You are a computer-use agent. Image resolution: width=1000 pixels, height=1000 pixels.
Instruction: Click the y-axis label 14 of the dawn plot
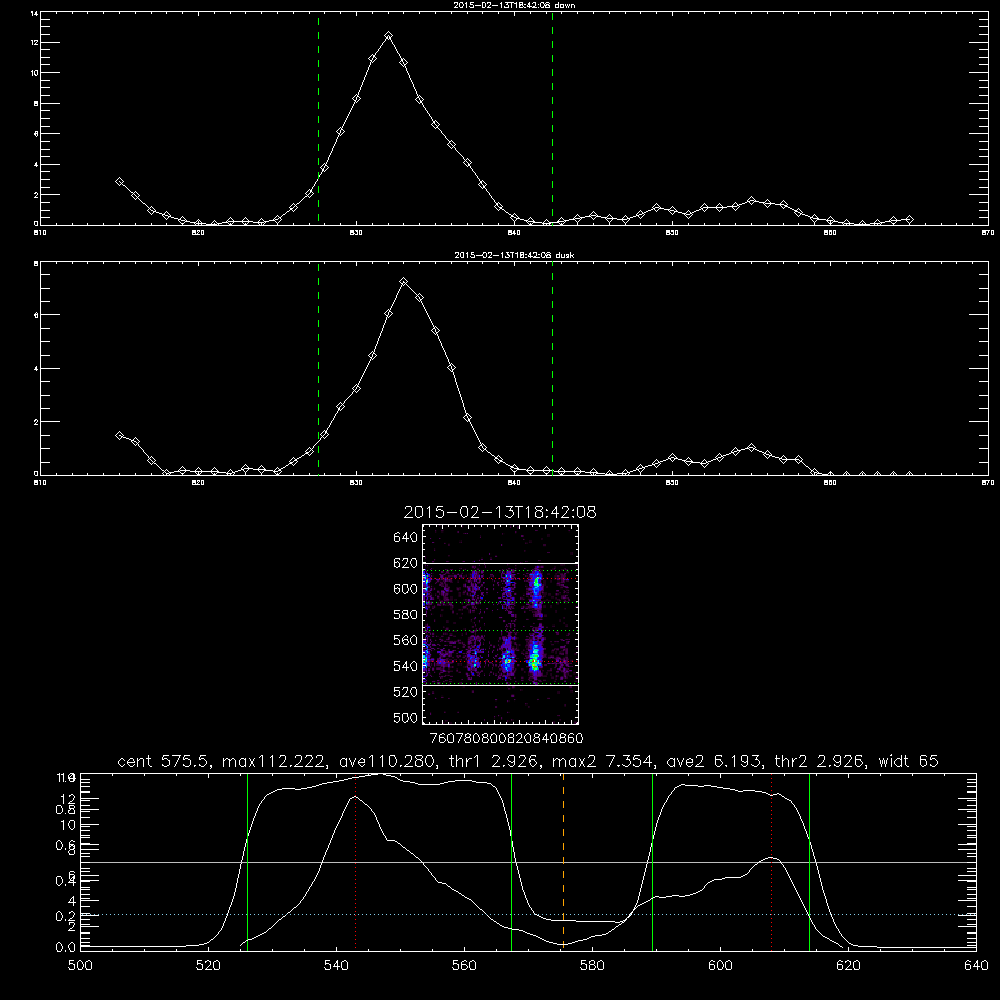pos(34,13)
